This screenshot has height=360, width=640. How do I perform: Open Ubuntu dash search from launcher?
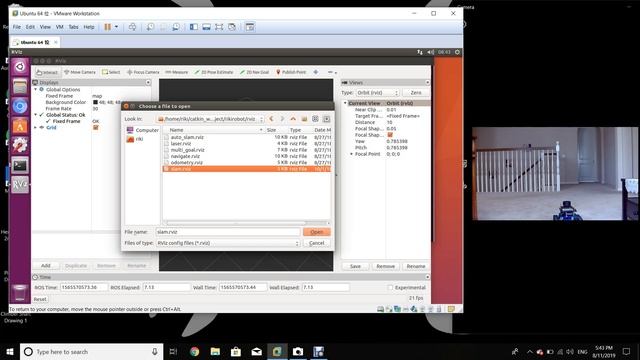point(20,67)
